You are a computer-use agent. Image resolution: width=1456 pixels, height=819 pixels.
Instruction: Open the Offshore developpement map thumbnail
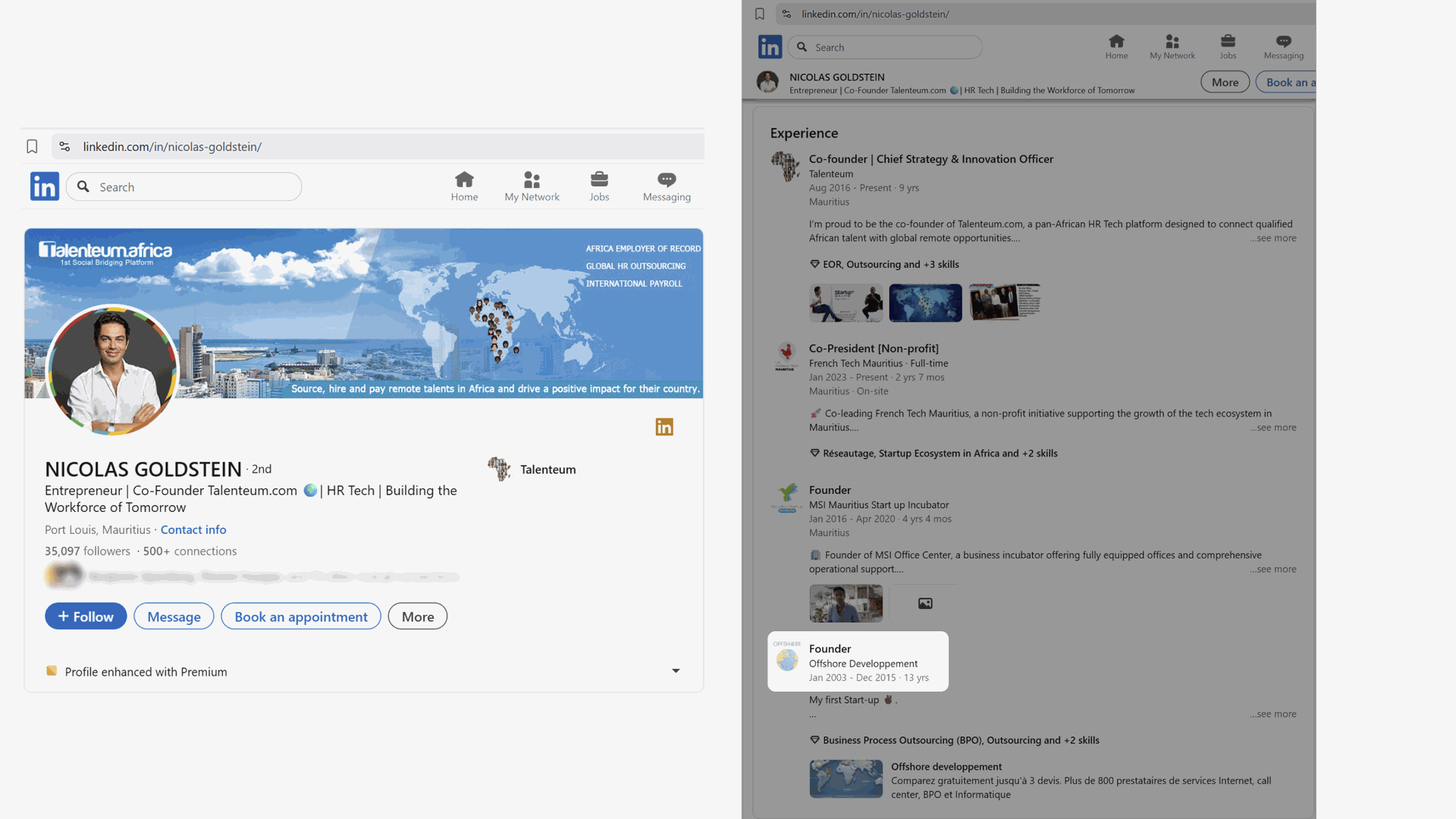point(846,779)
